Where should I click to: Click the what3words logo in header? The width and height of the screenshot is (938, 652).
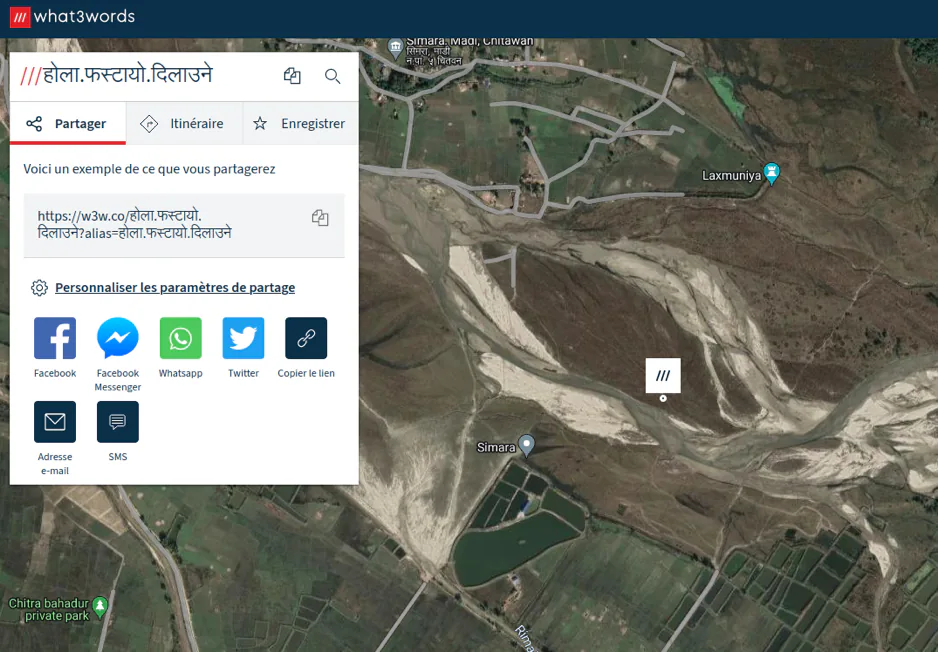72,17
